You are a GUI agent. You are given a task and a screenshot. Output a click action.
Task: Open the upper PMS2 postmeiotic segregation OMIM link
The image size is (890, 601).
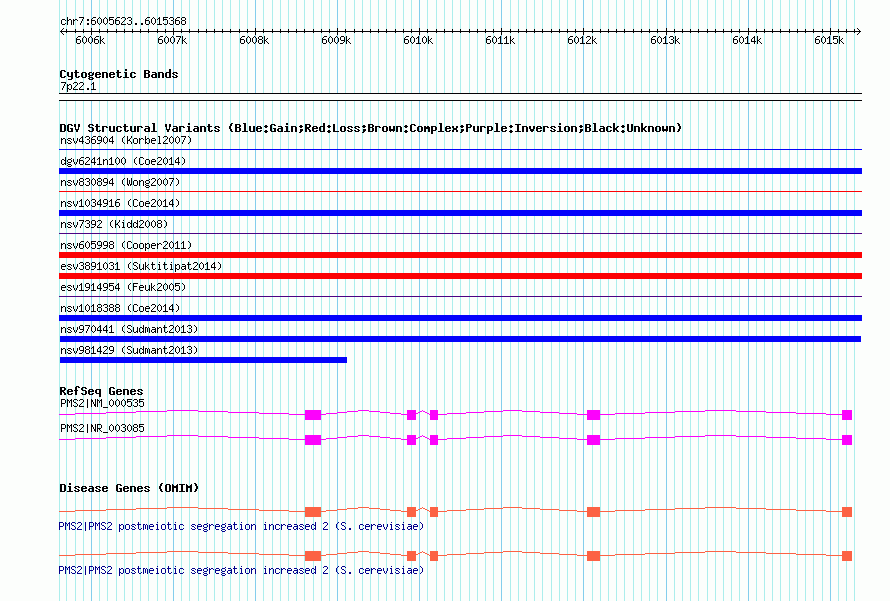coord(241,527)
